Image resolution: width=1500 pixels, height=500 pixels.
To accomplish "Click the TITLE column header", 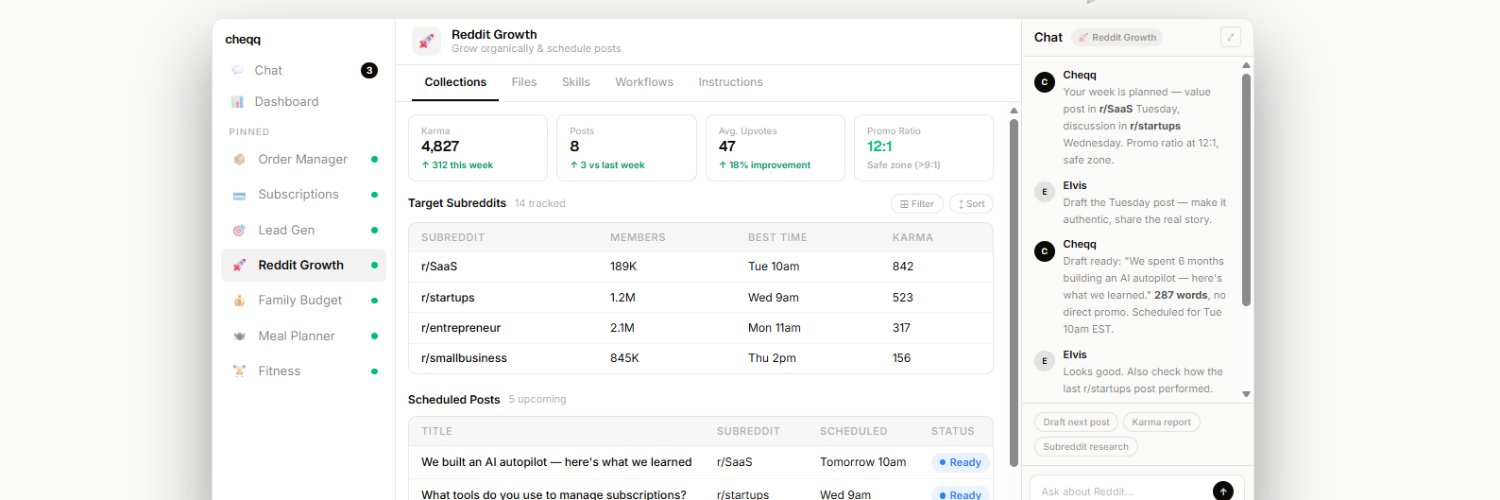I will 436,432.
